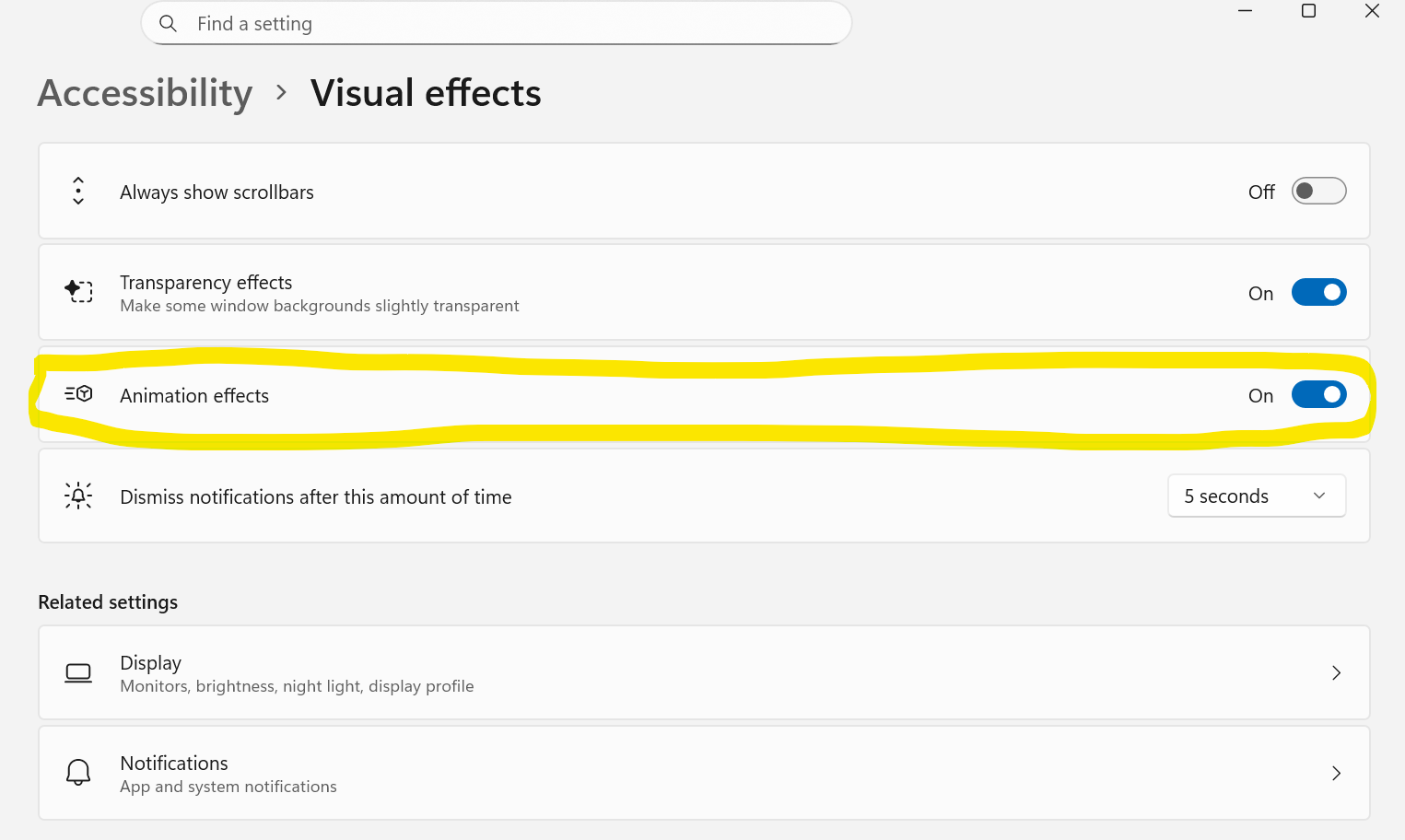Click the Transparency effects sparkle icon
This screenshot has width=1405, height=840.
click(79, 292)
